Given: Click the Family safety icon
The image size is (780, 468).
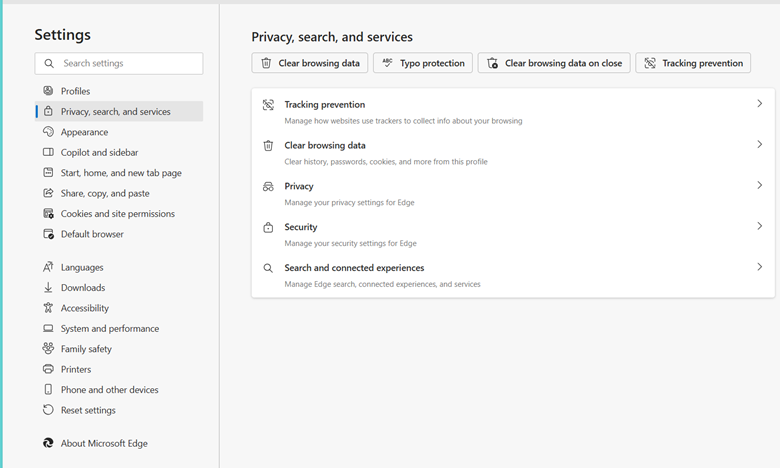Looking at the screenshot, I should tap(48, 349).
